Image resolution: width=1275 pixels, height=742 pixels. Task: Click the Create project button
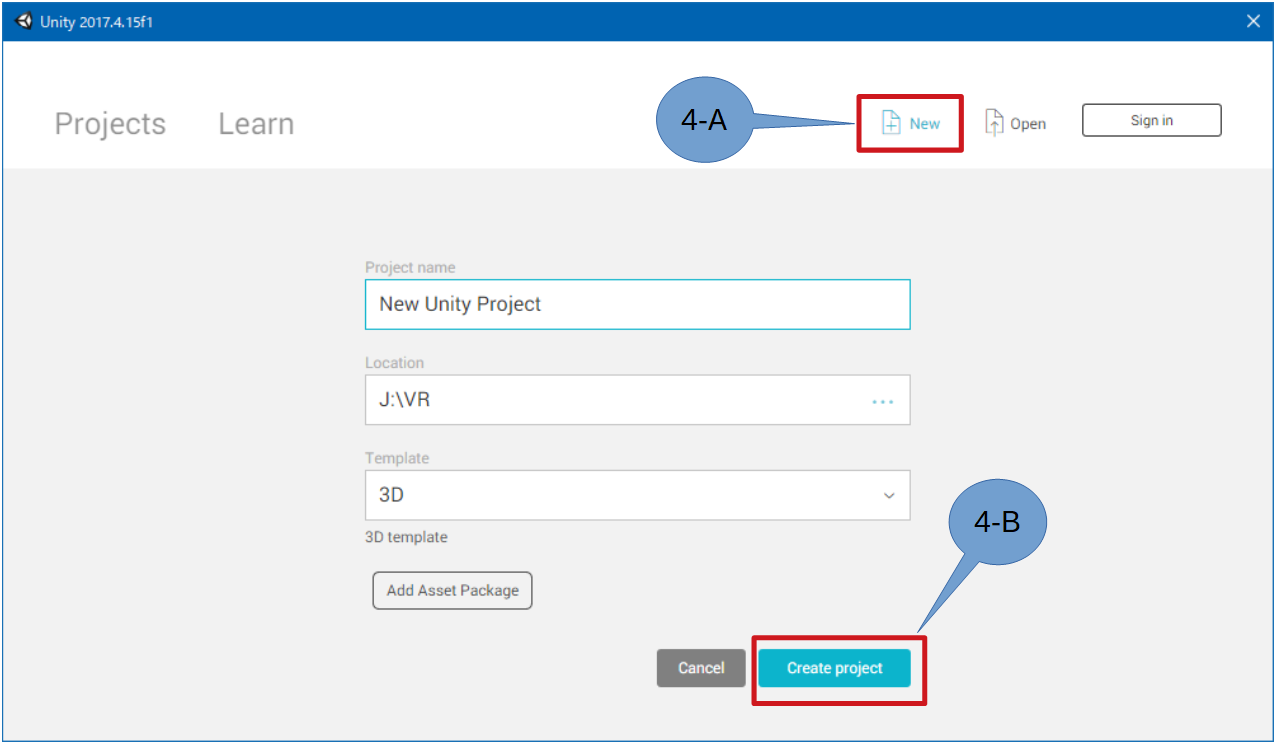point(834,668)
